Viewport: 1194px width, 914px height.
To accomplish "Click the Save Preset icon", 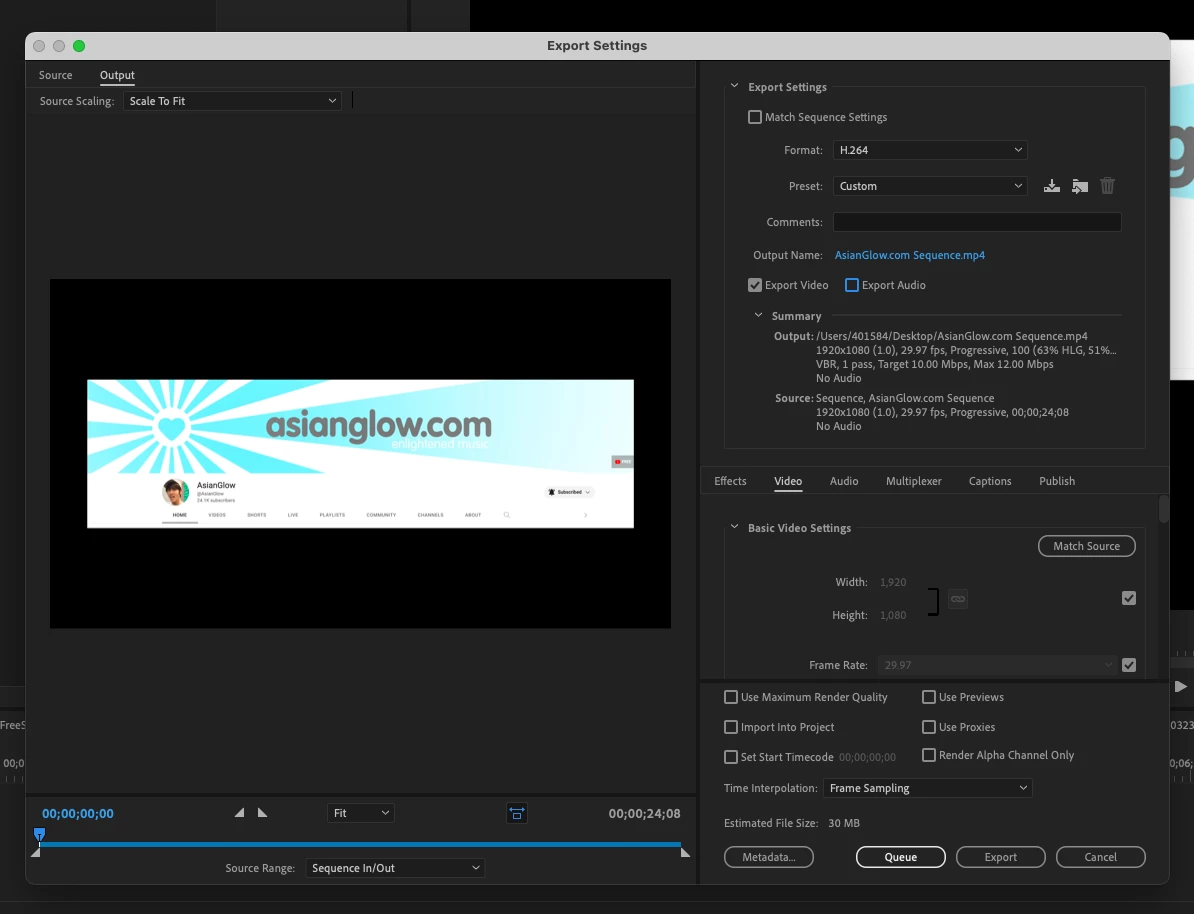I will click(x=1052, y=186).
